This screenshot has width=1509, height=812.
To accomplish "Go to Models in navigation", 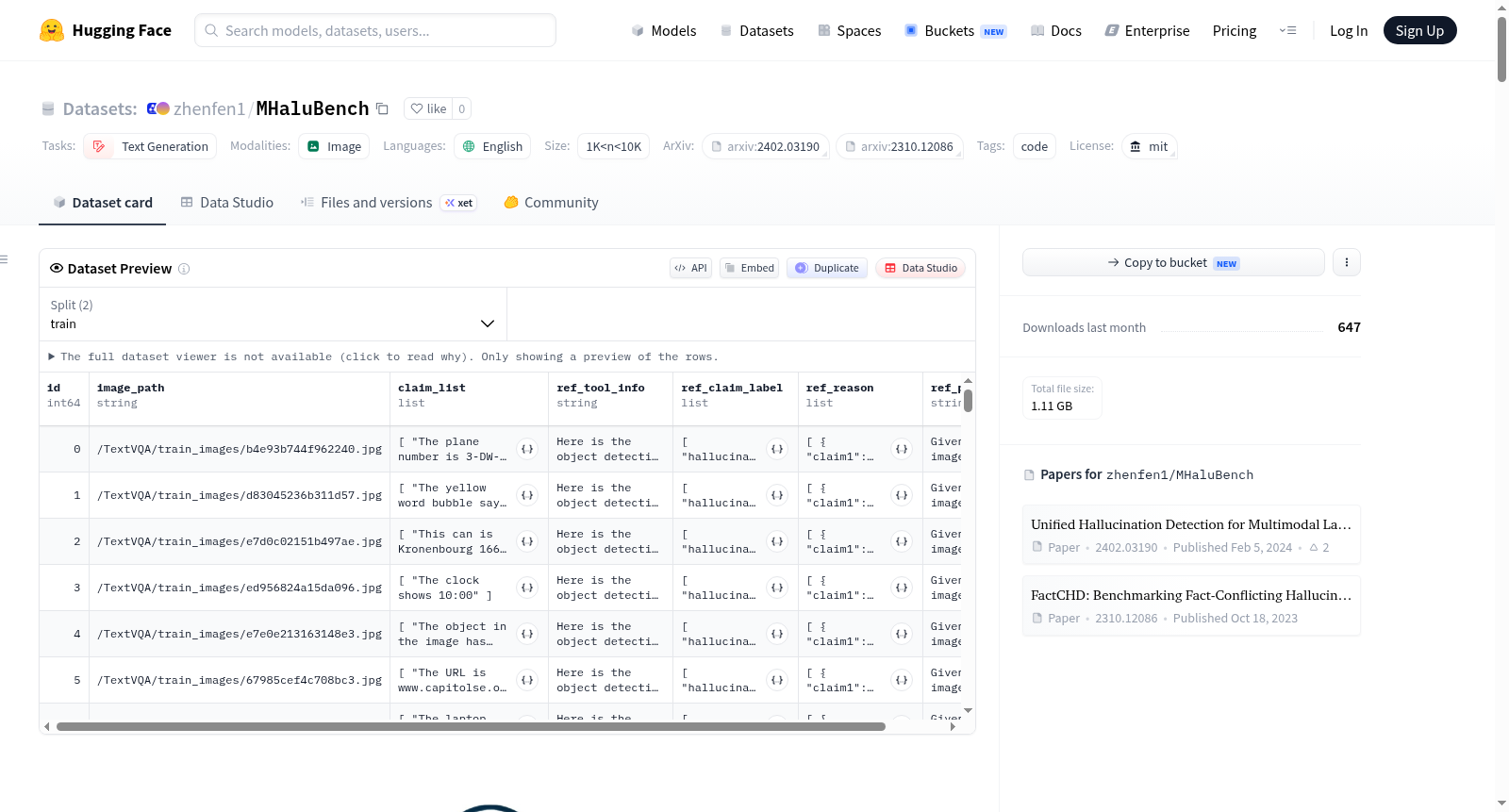I will (x=664, y=30).
